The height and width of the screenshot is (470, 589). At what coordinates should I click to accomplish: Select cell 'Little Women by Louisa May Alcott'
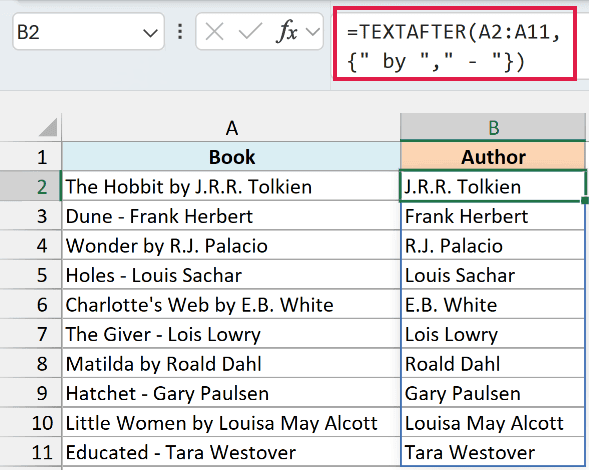coord(231,422)
